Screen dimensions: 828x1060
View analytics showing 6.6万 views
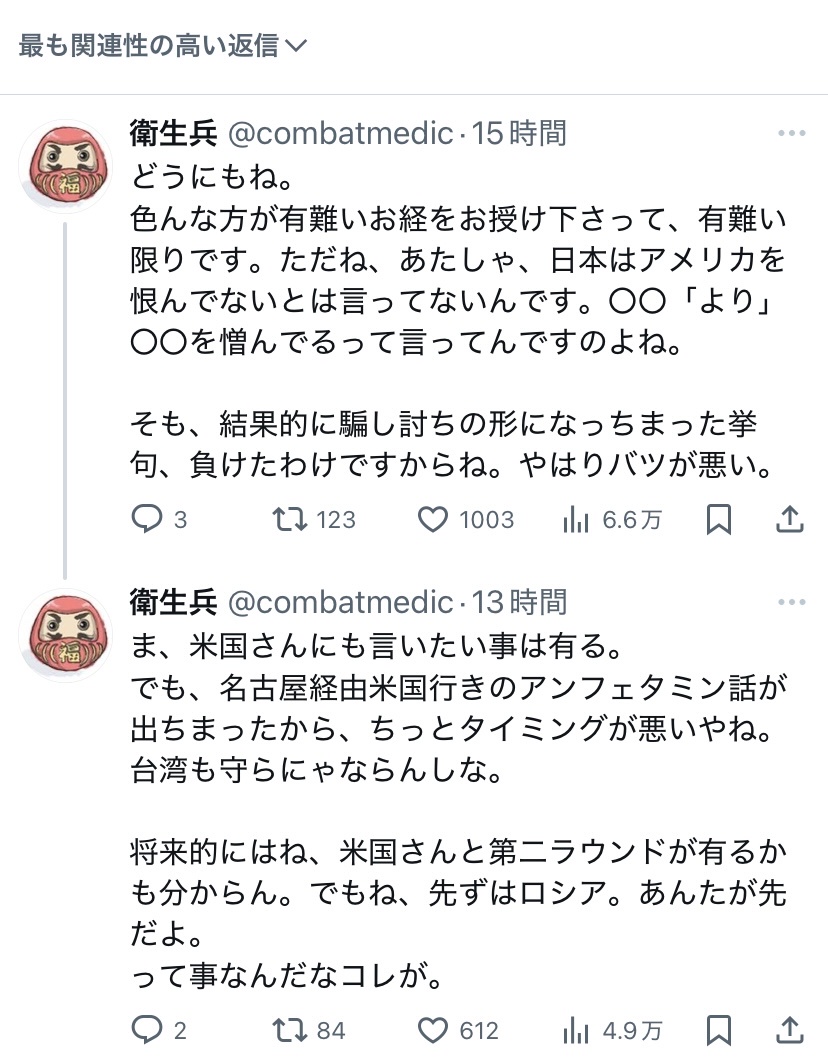[x=577, y=519]
